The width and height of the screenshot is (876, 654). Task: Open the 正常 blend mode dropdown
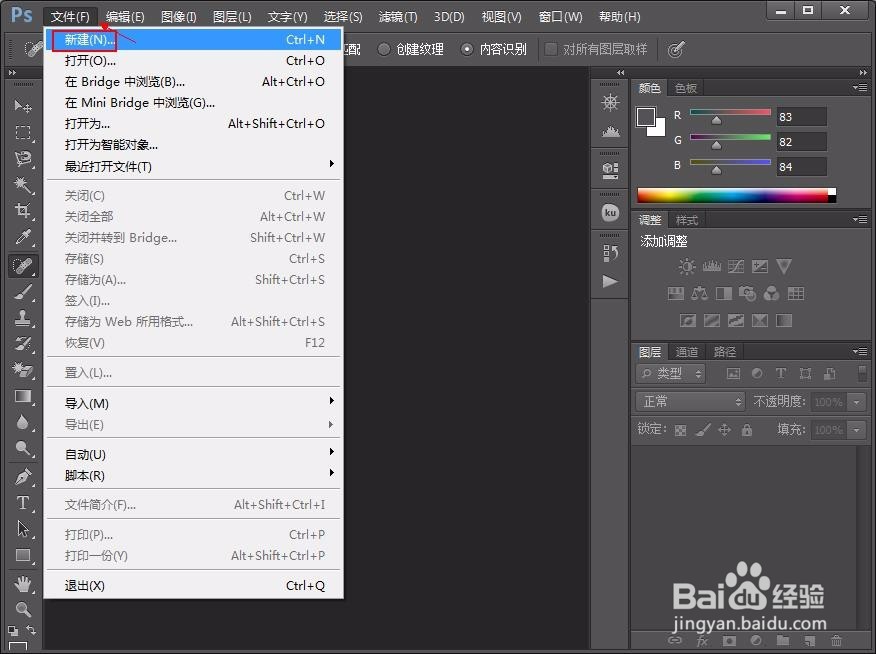[x=691, y=402]
